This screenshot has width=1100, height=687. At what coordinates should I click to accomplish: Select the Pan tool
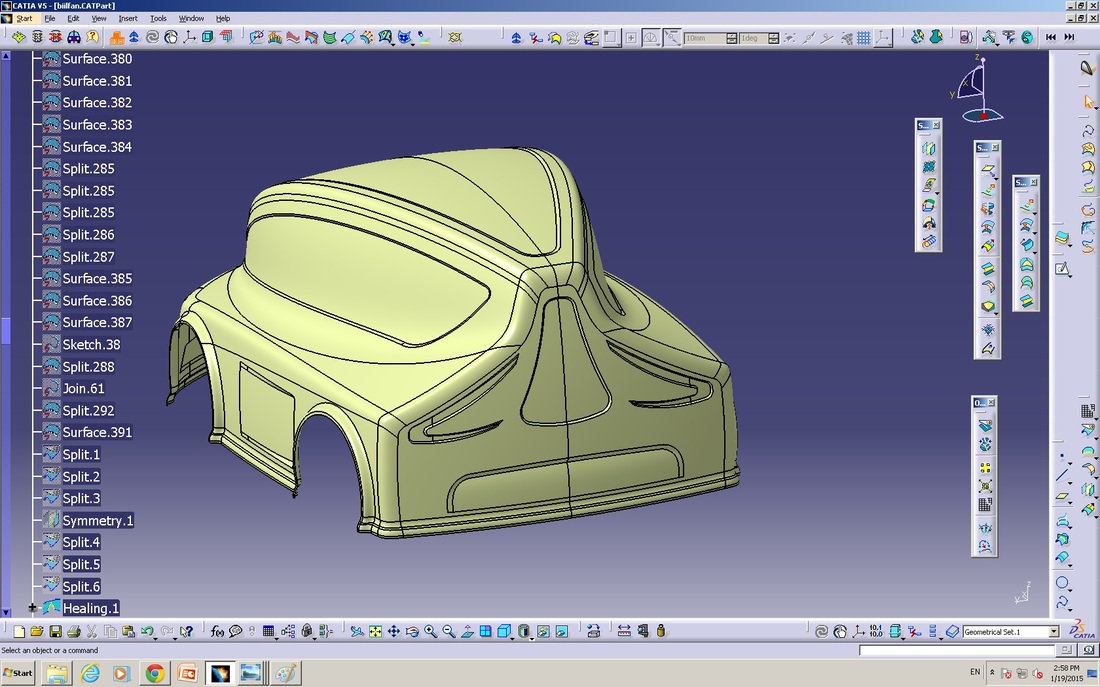click(393, 631)
